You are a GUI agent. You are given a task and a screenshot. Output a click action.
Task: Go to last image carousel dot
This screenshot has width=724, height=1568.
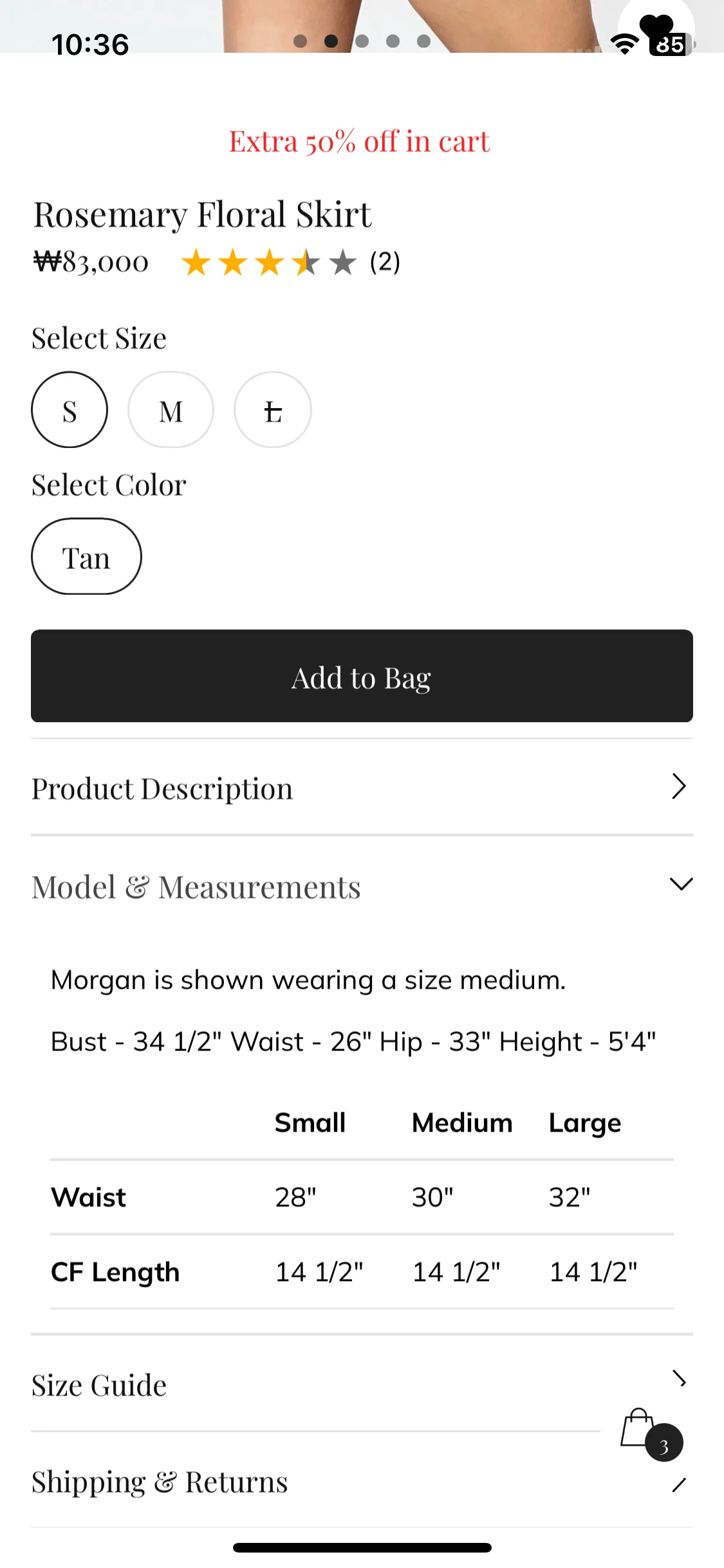pos(423,41)
